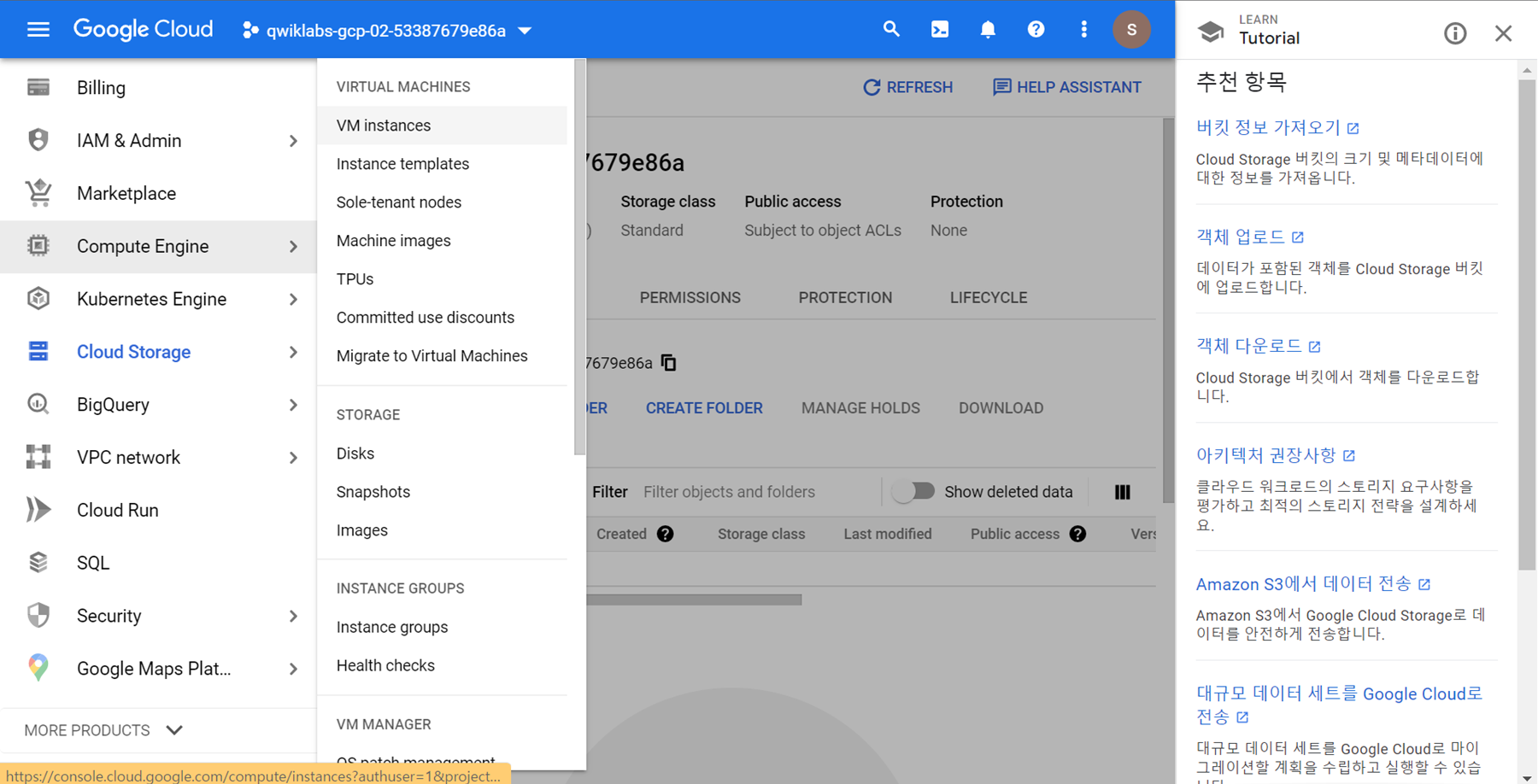Viewport: 1538px width, 784px height.
Task: Select Sole-tenant nodes menu entry
Action: (x=442, y=202)
